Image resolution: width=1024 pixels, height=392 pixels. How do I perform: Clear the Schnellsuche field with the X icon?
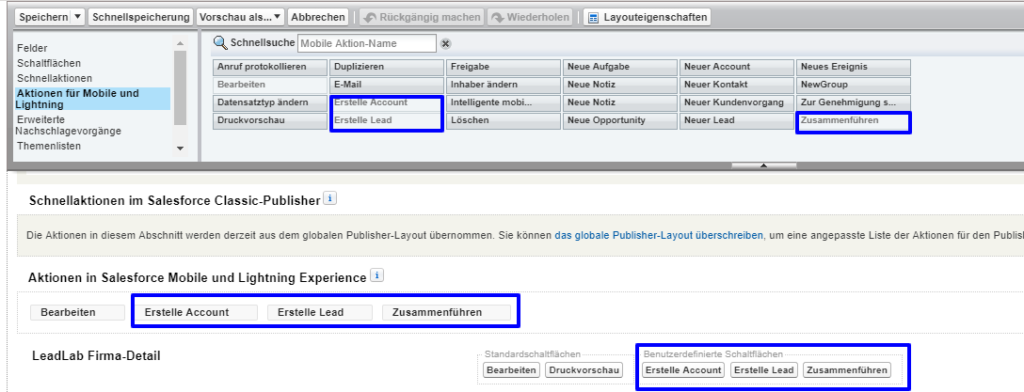point(445,44)
